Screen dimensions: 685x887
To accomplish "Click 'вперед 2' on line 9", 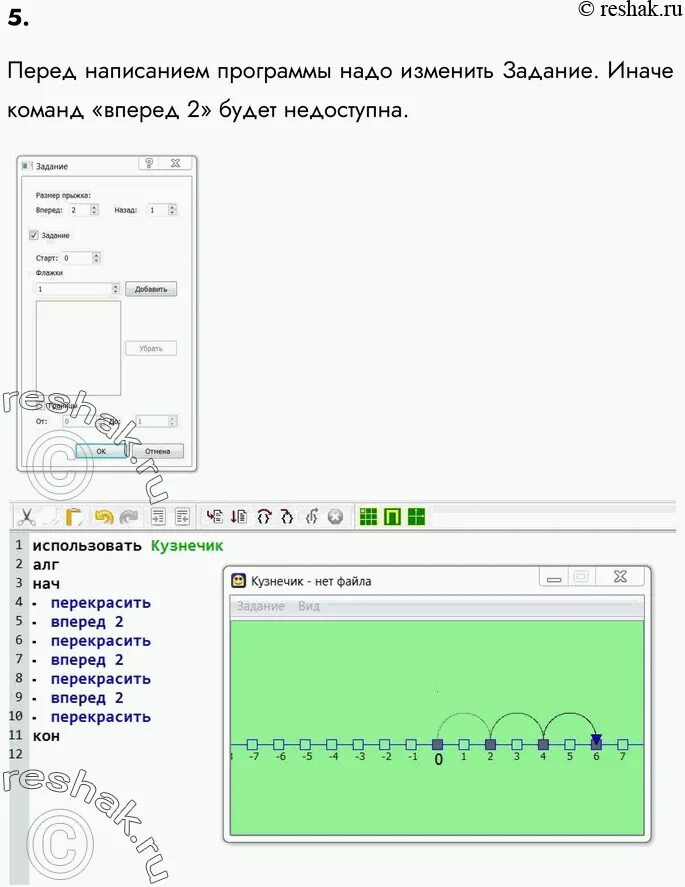I will [x=87, y=697].
